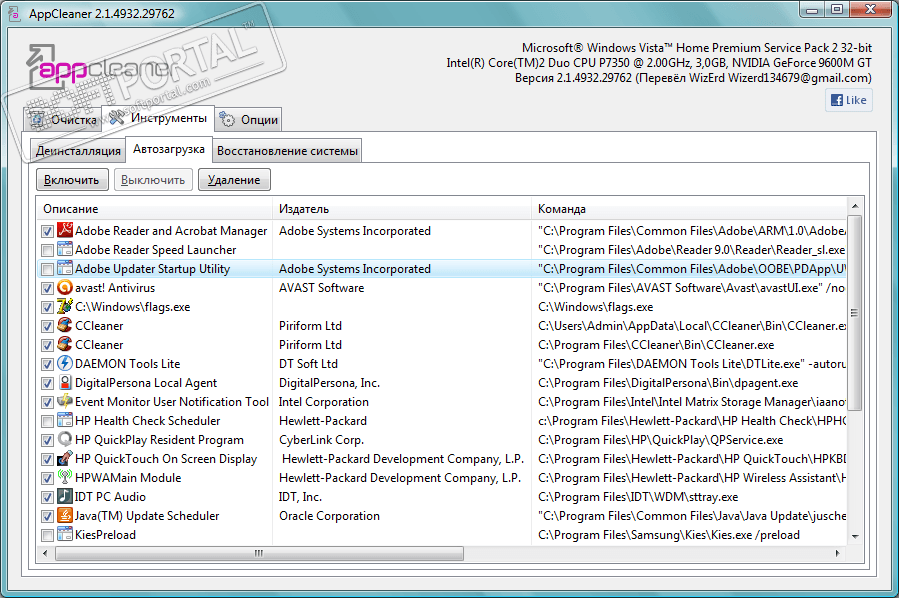Click the HPWAMain Module wireless icon
Image resolution: width=899 pixels, height=598 pixels.
point(65,477)
